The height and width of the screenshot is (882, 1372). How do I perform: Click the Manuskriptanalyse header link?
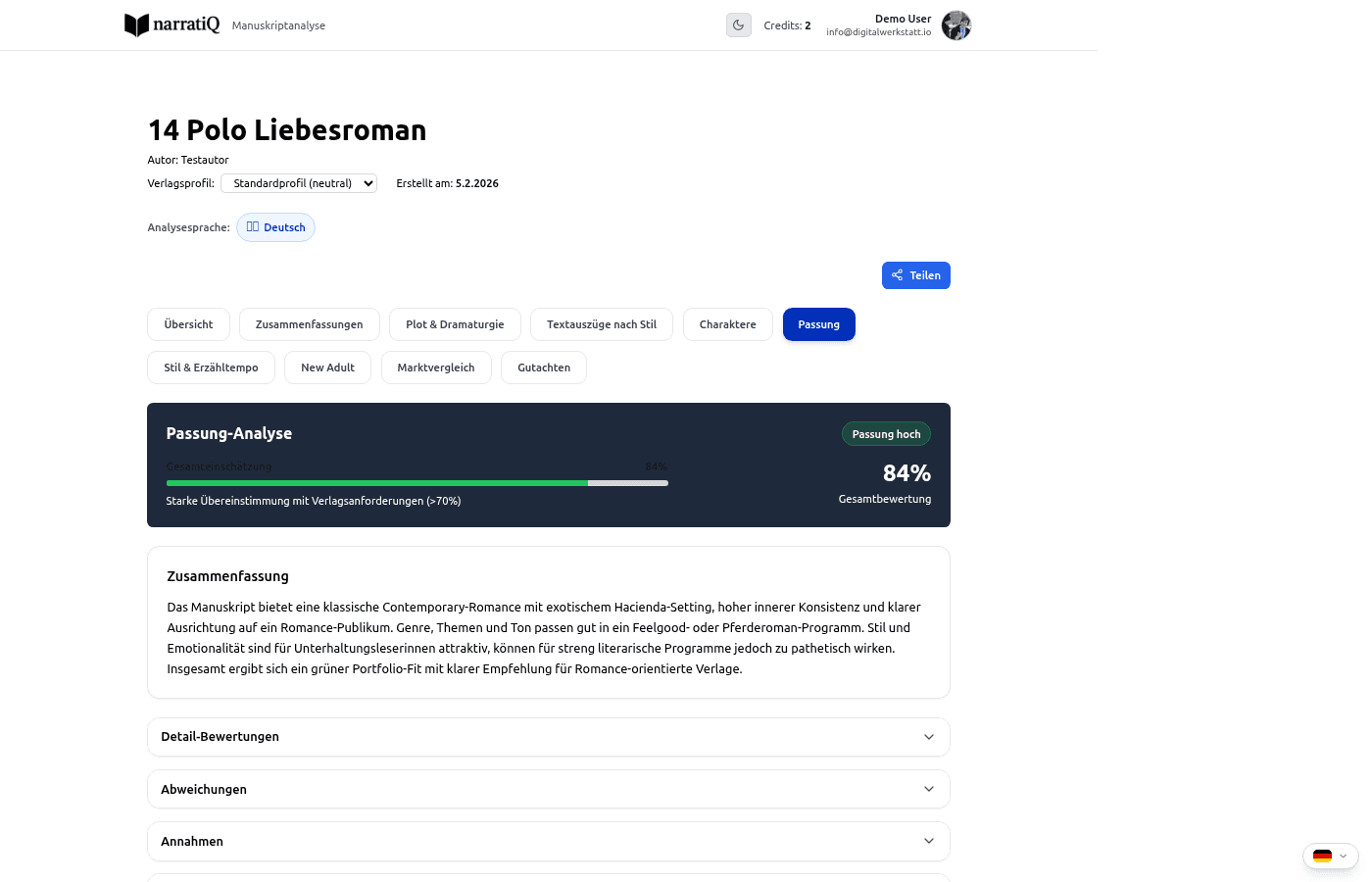coord(278,25)
